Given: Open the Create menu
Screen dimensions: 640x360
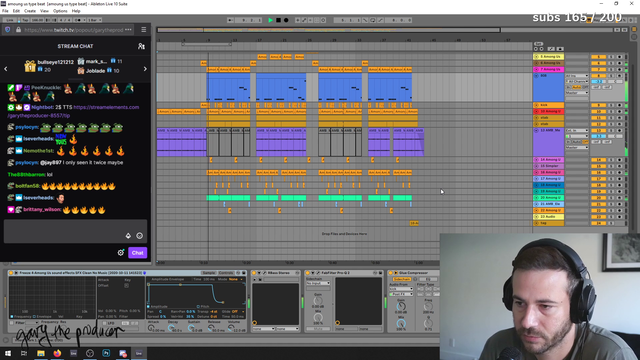Looking at the screenshot, I should (30, 11).
